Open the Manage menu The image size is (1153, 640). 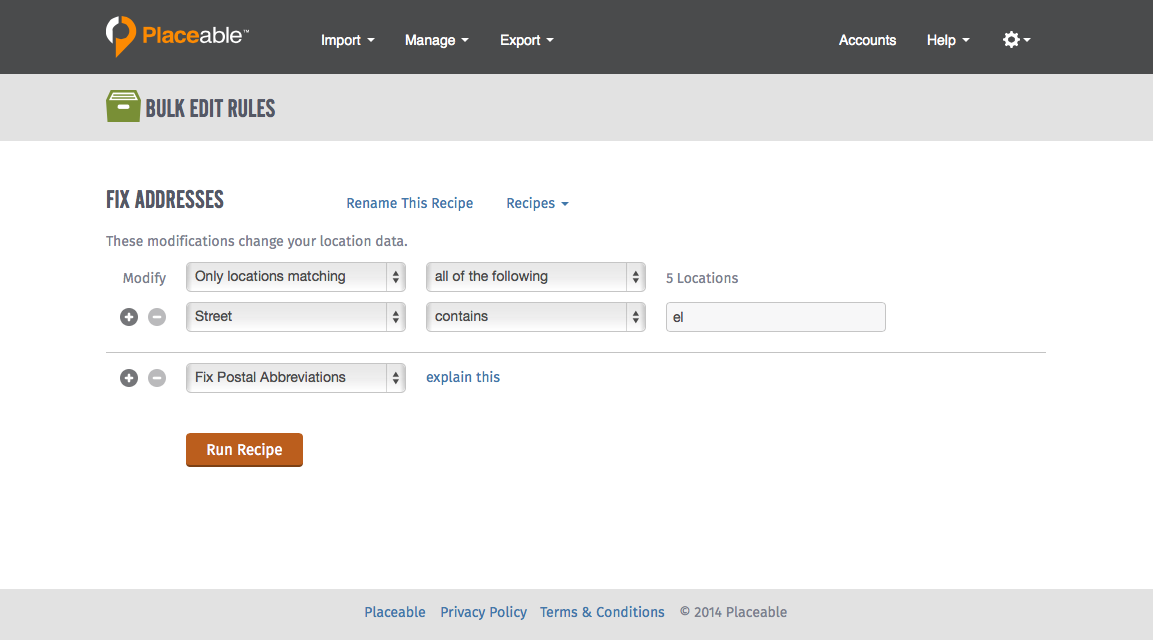(436, 40)
